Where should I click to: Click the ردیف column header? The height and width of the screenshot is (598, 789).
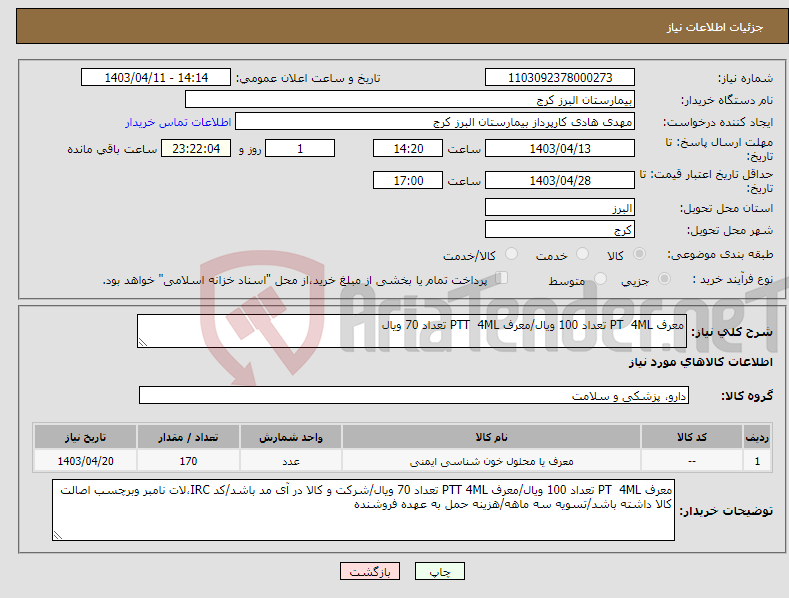click(757, 437)
